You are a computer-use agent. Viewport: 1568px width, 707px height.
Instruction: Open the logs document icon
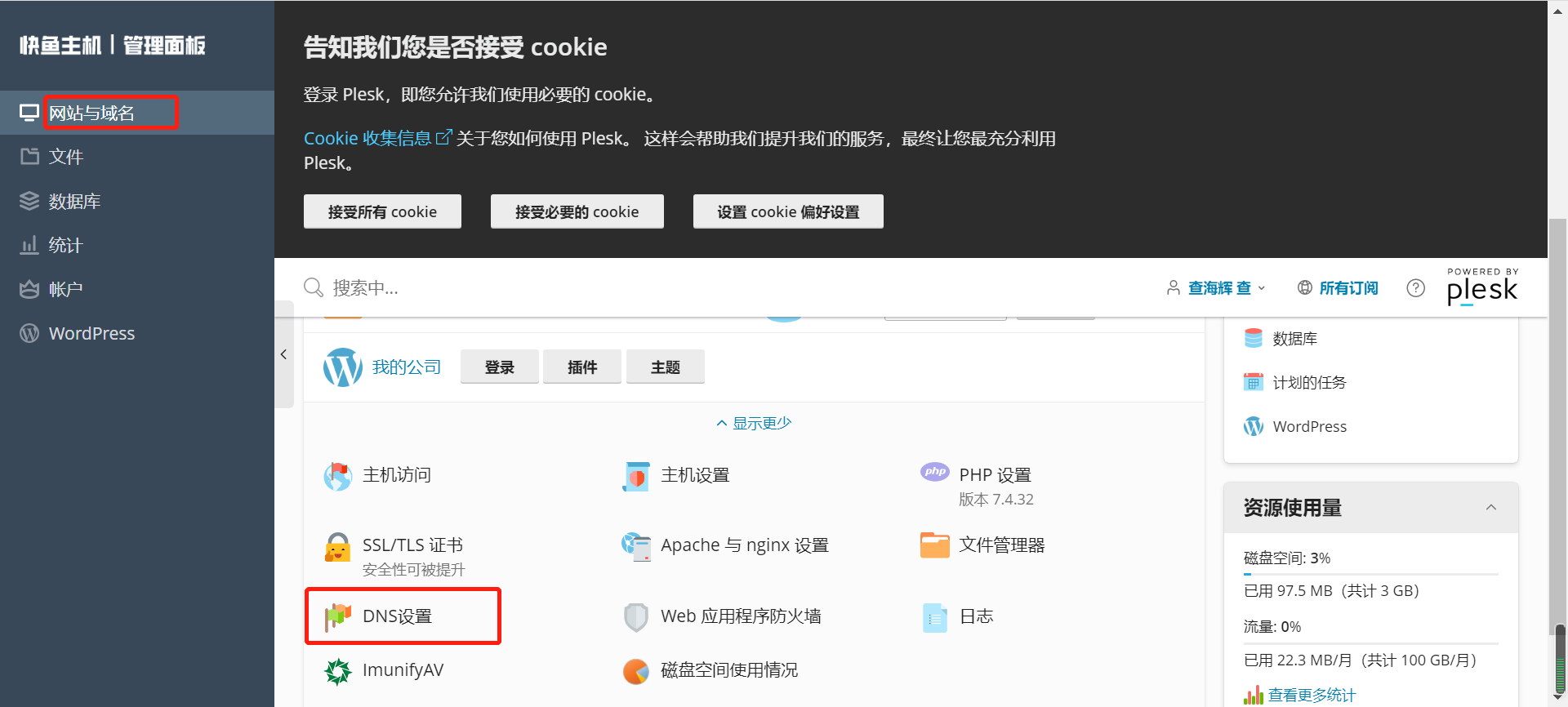click(934, 617)
